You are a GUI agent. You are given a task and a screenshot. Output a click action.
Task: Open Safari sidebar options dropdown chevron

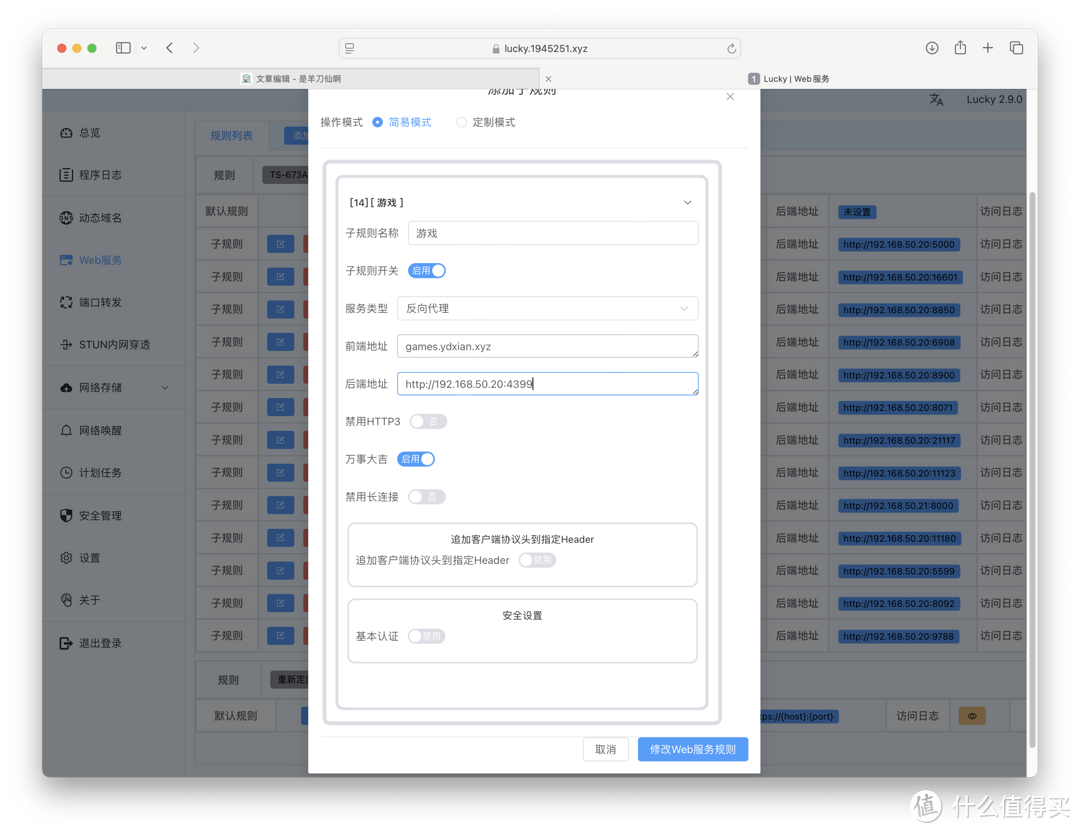[x=144, y=48]
